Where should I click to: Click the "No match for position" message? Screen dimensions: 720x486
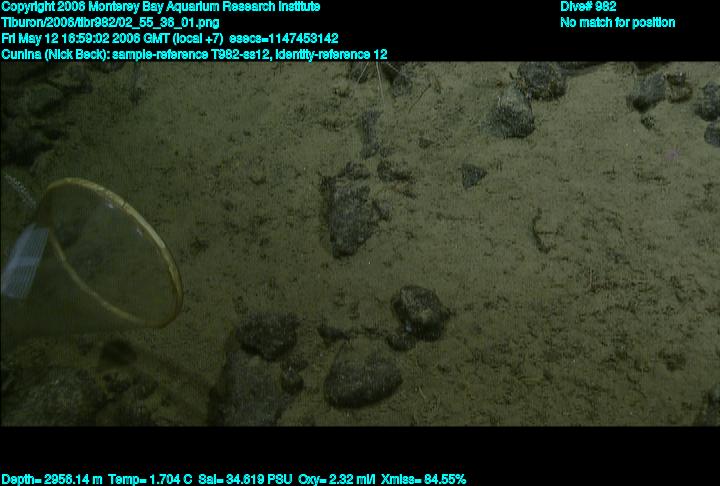[617, 22]
